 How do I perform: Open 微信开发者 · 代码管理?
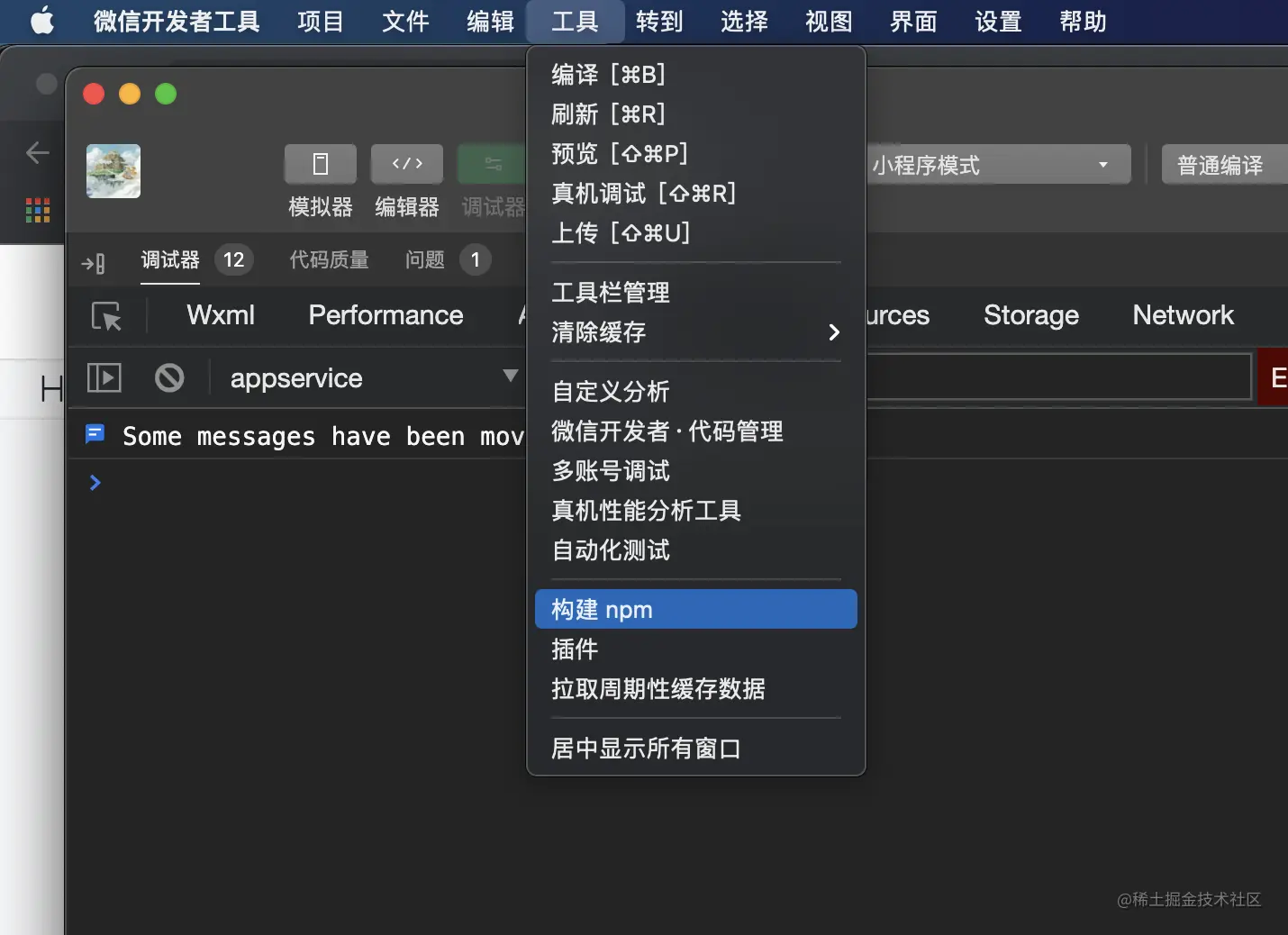pyautogui.click(x=695, y=431)
